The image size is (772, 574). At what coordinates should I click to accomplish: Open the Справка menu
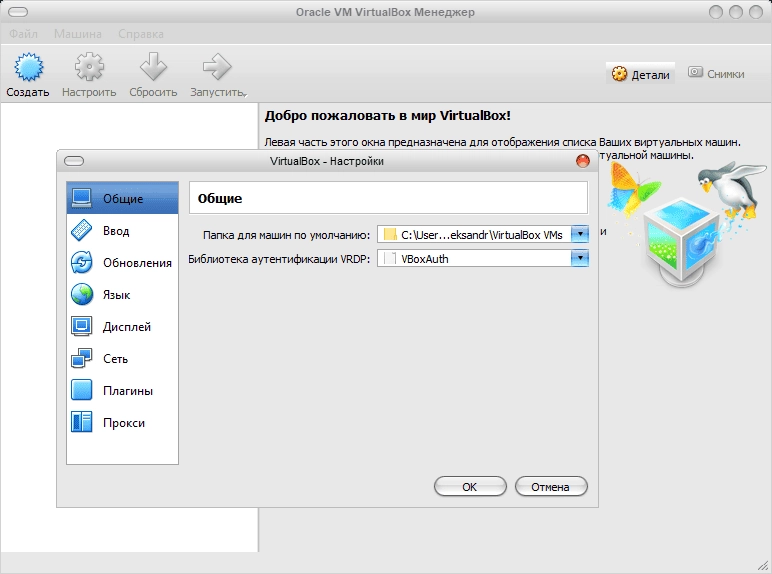(x=141, y=34)
